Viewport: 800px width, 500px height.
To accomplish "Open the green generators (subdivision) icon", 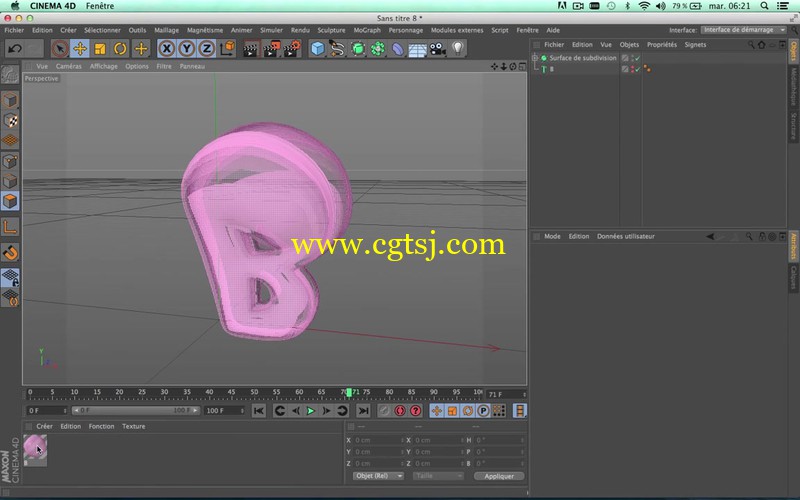I will pos(358,49).
